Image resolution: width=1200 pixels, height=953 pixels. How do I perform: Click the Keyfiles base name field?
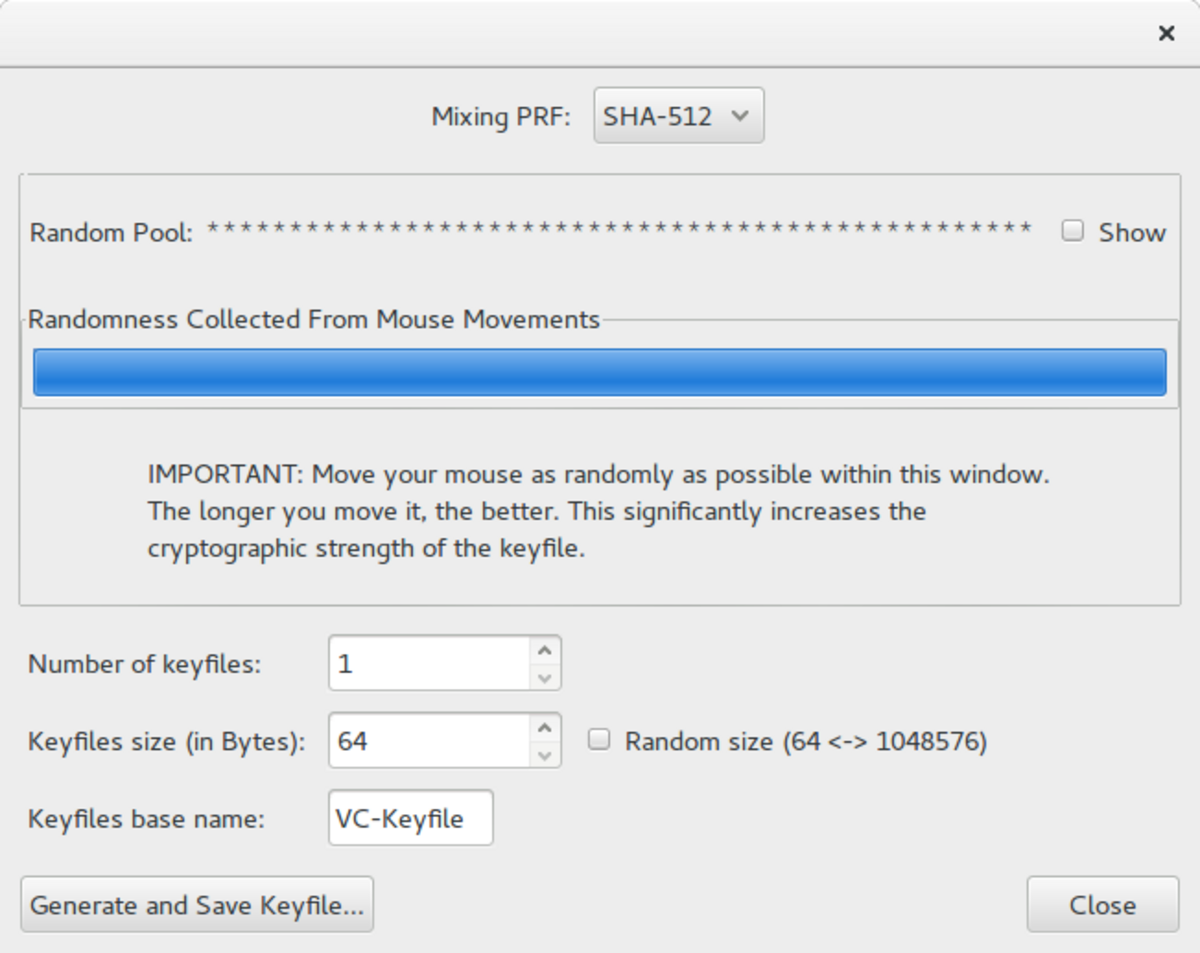(410, 818)
